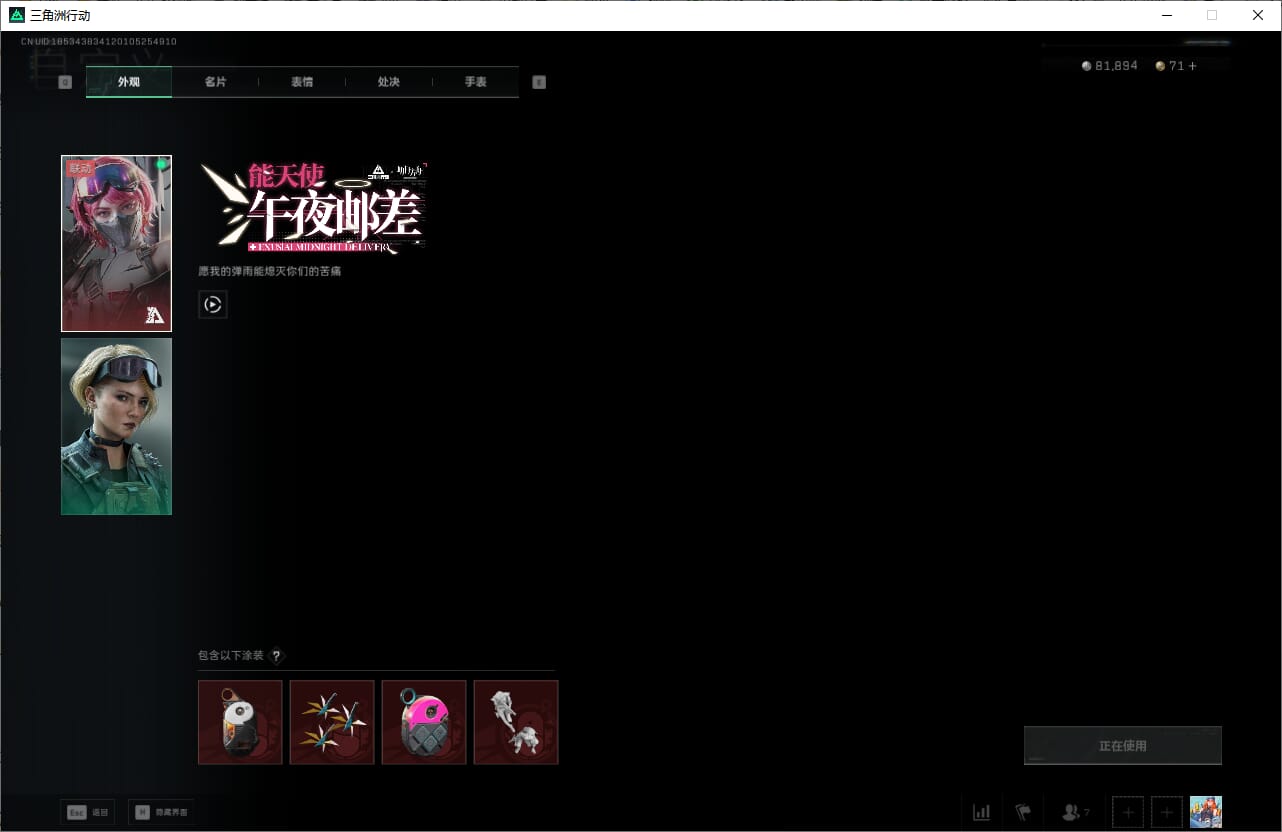Click the H 隐藏界面 button

(x=161, y=813)
